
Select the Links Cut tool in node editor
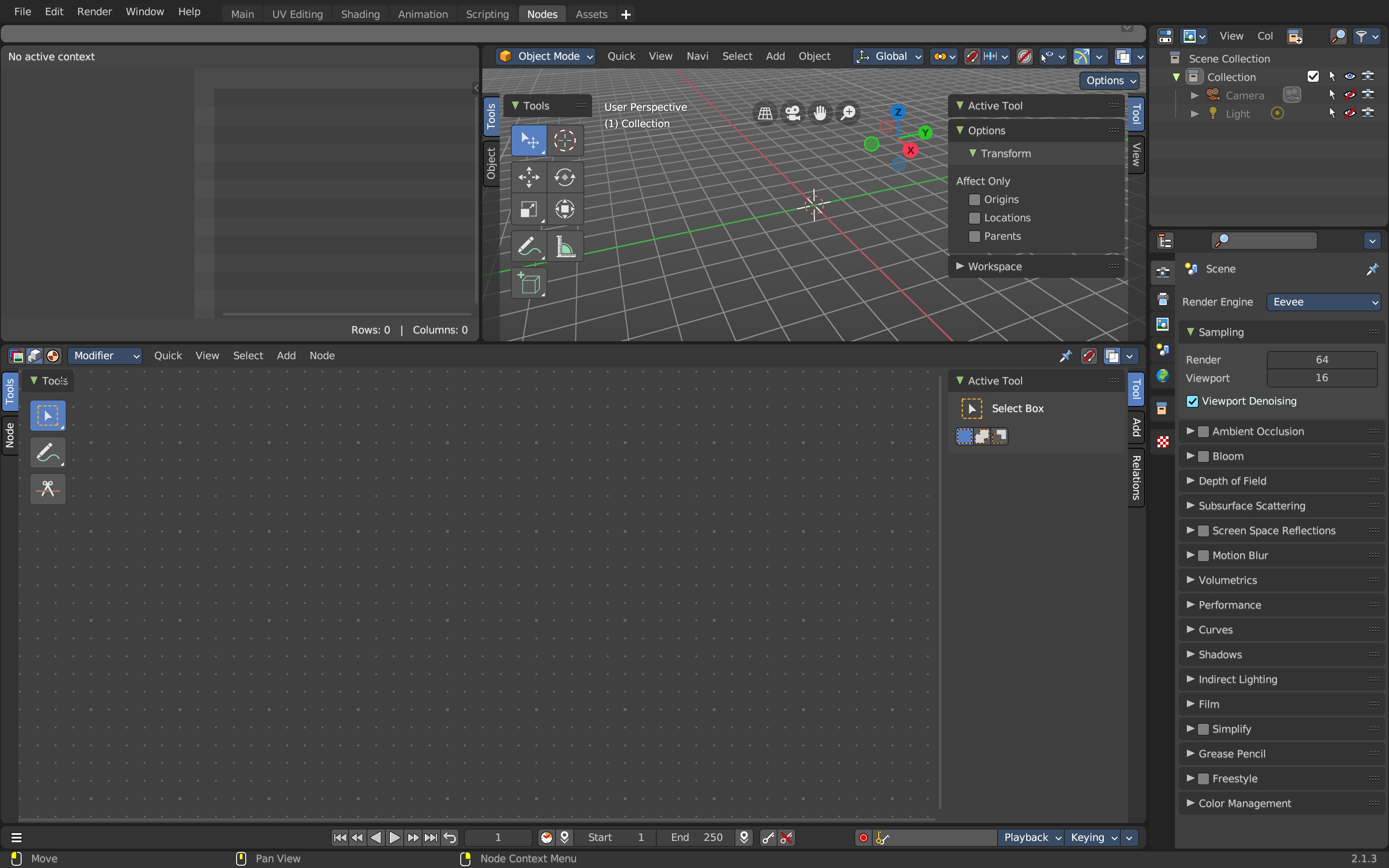click(48, 489)
